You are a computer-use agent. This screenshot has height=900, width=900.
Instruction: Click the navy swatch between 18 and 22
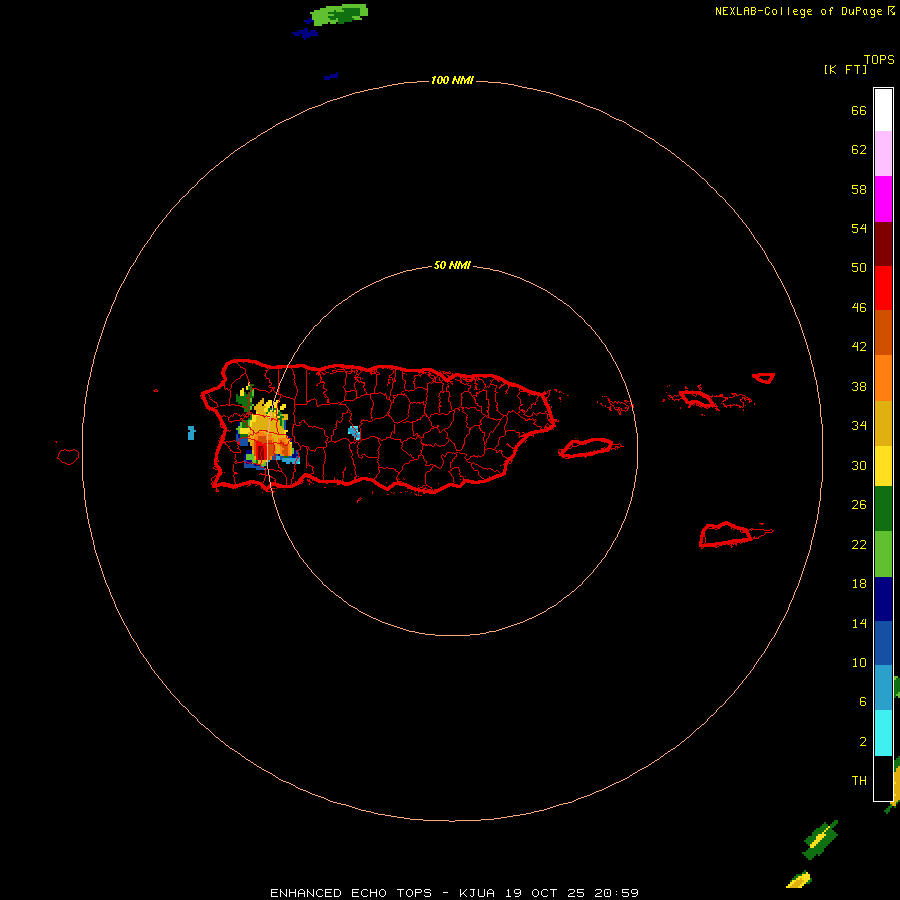(883, 599)
